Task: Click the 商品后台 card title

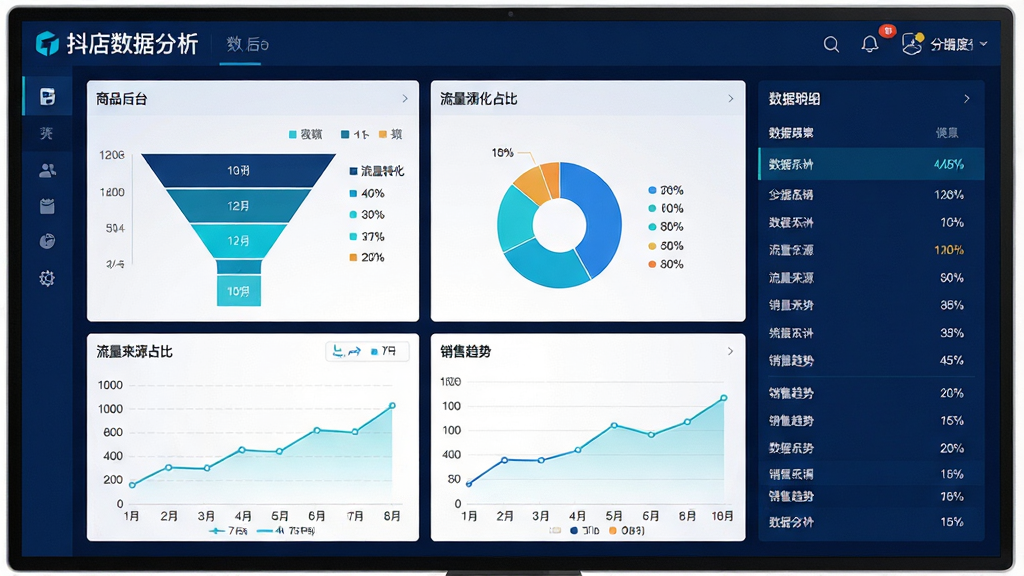Action: point(121,99)
